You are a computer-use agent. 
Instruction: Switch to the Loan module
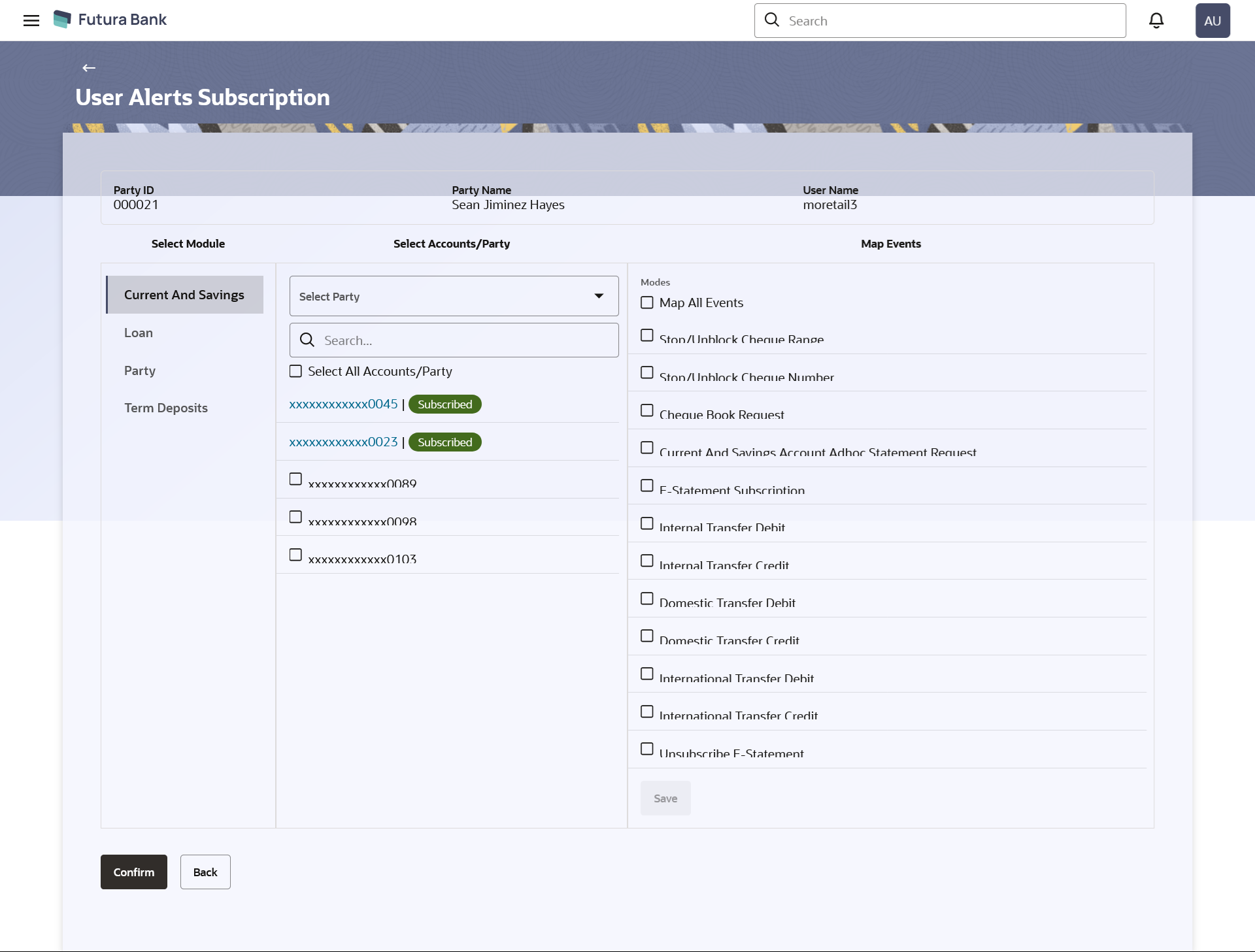point(139,333)
